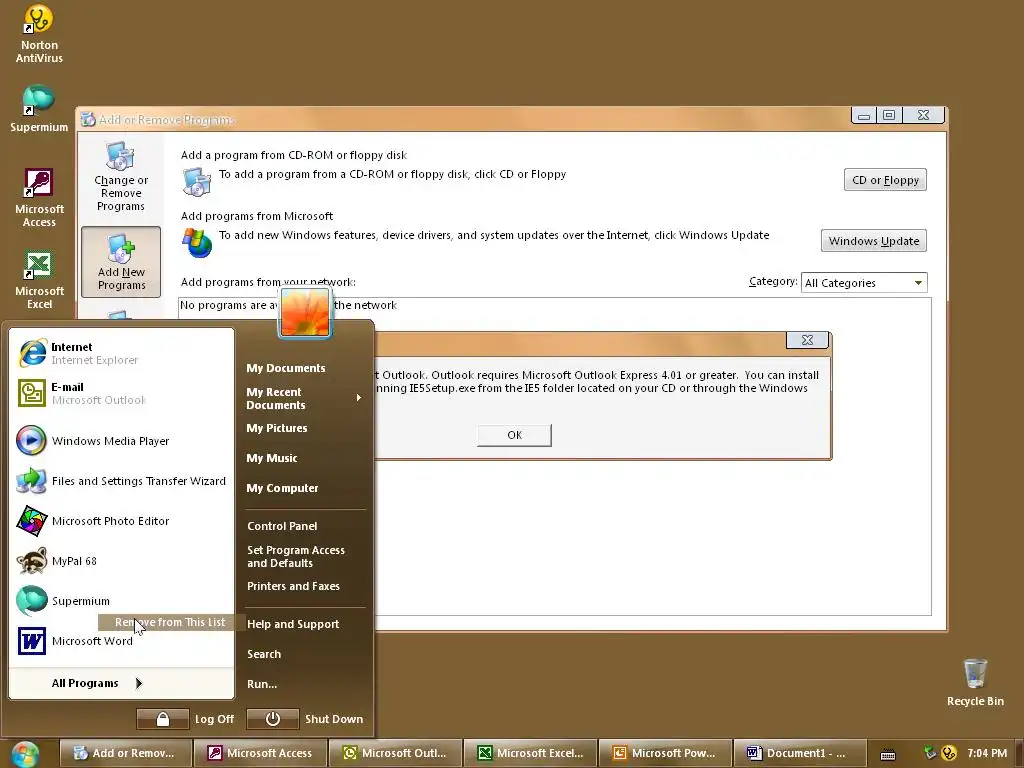Launch Microsoft Photo Editor from Start menu

click(122, 520)
